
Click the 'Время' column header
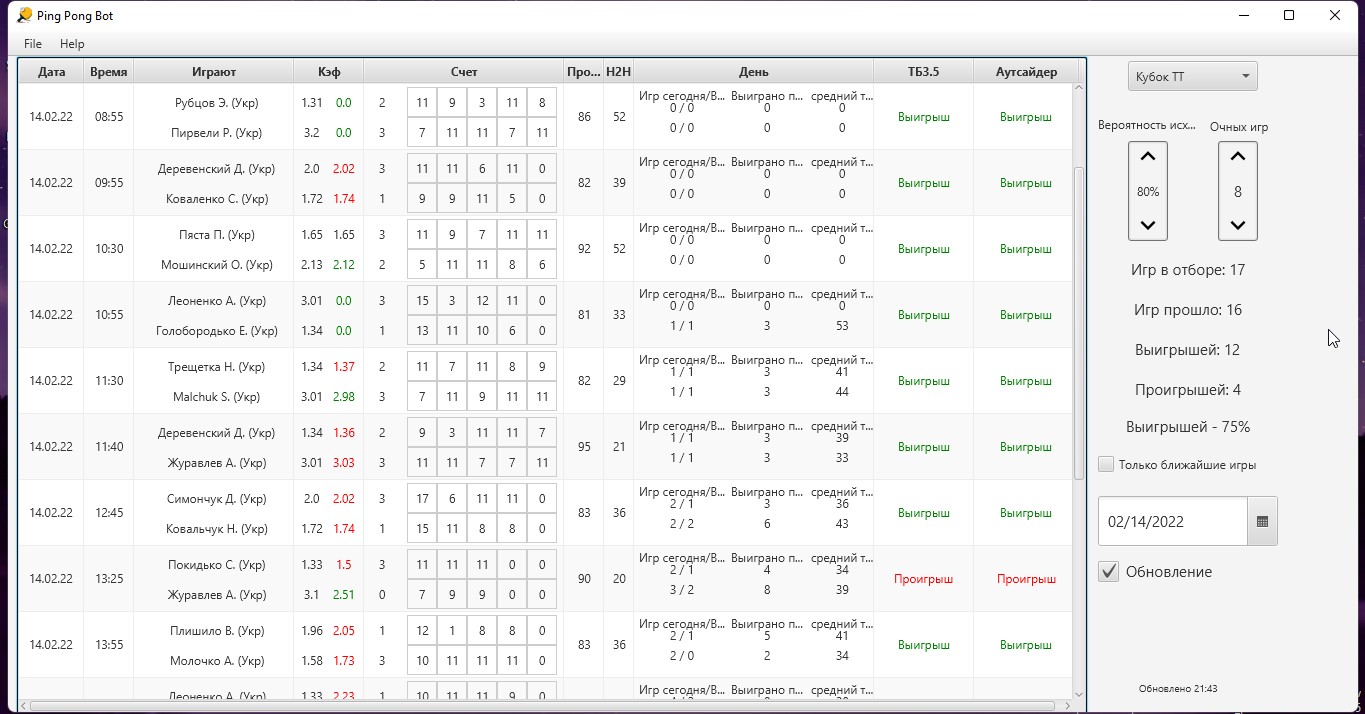pos(108,72)
